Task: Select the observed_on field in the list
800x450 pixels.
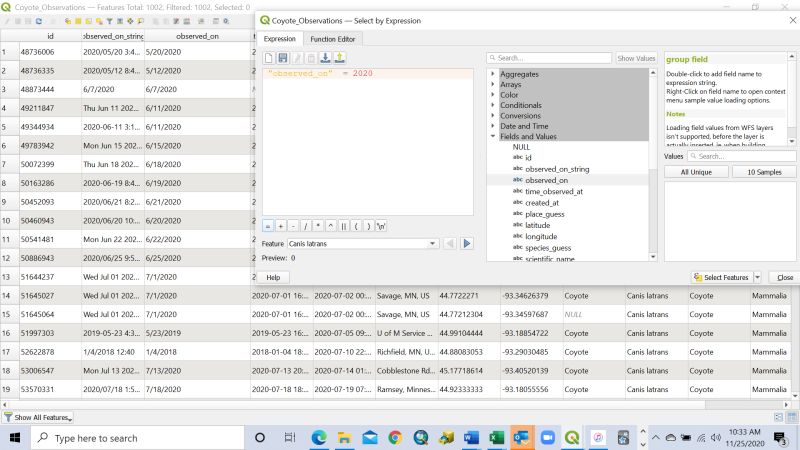Action: click(546, 180)
